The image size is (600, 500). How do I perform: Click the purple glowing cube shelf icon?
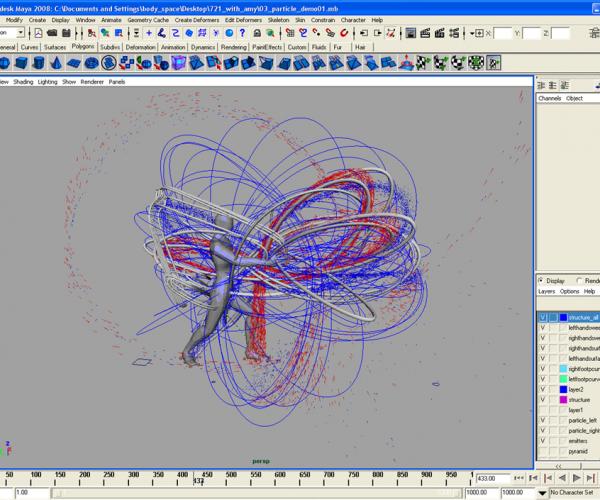[x=178, y=63]
